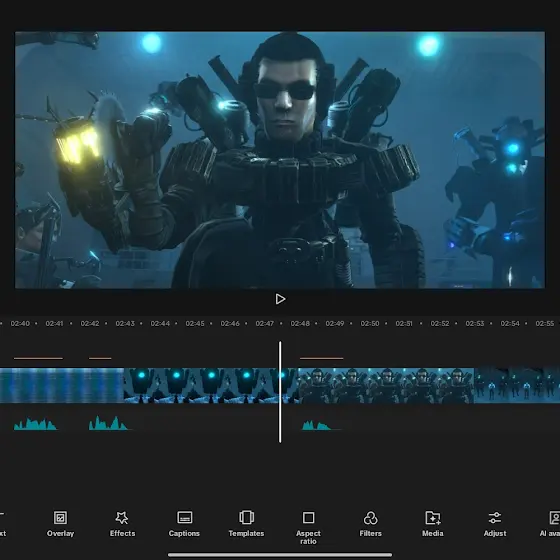Open the Aspect ratio tool
The height and width of the screenshot is (560, 560).
[308, 528]
